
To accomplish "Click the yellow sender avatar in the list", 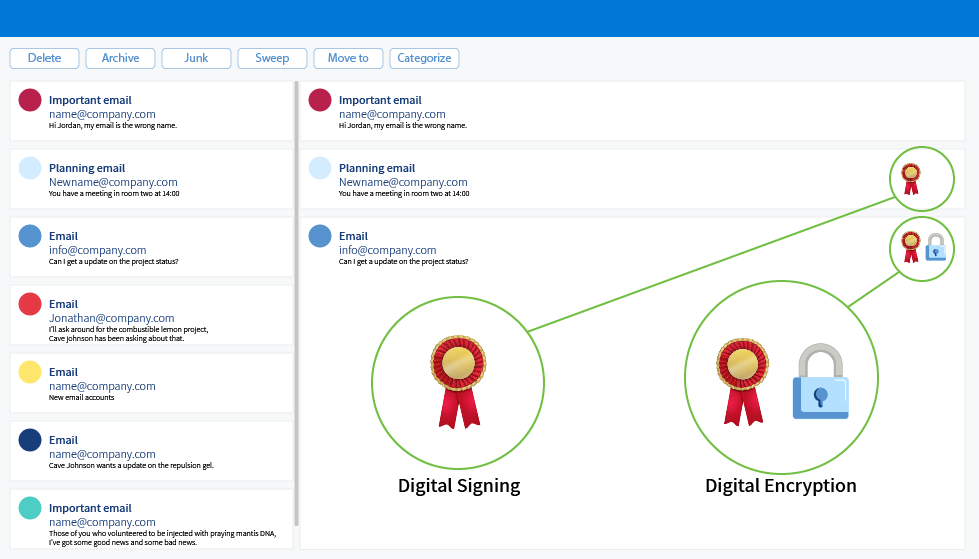I will 30,372.
